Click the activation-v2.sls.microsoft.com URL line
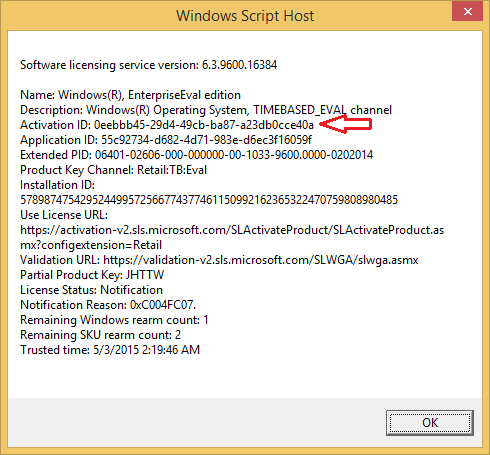The width and height of the screenshot is (490, 455). tap(232, 230)
